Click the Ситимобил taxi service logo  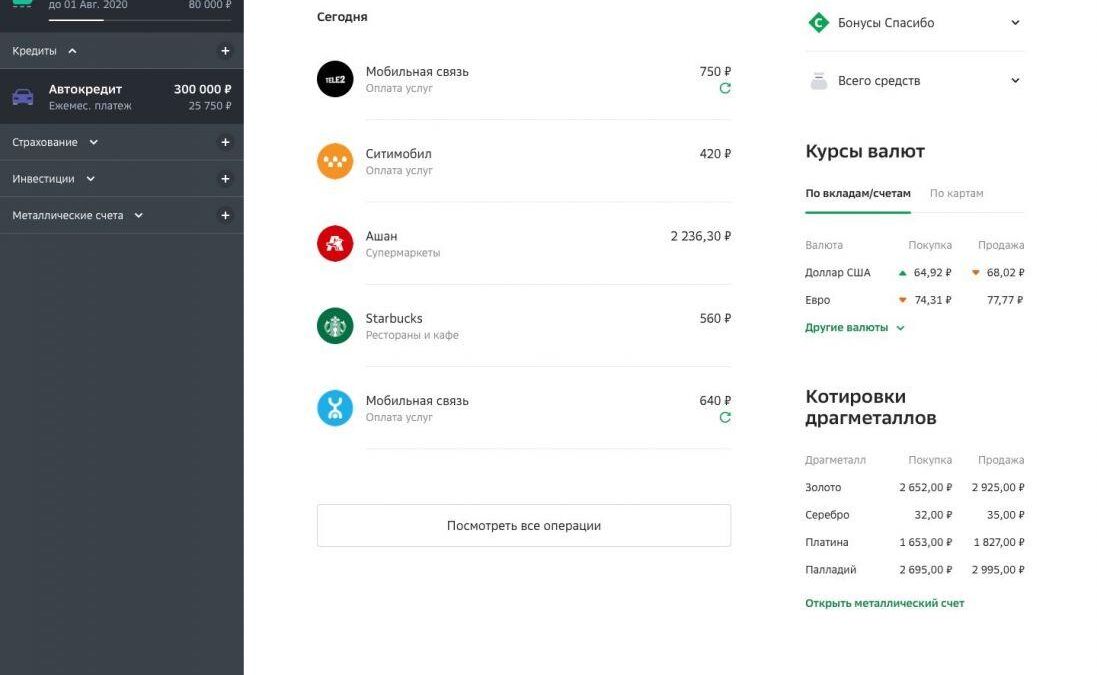point(334,160)
